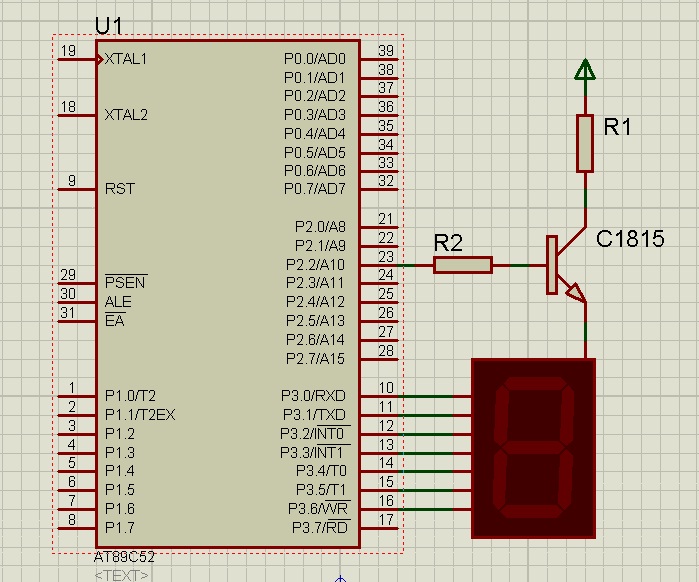Click the P2.2/A10 pin label
The height and width of the screenshot is (582, 699).
315,265
